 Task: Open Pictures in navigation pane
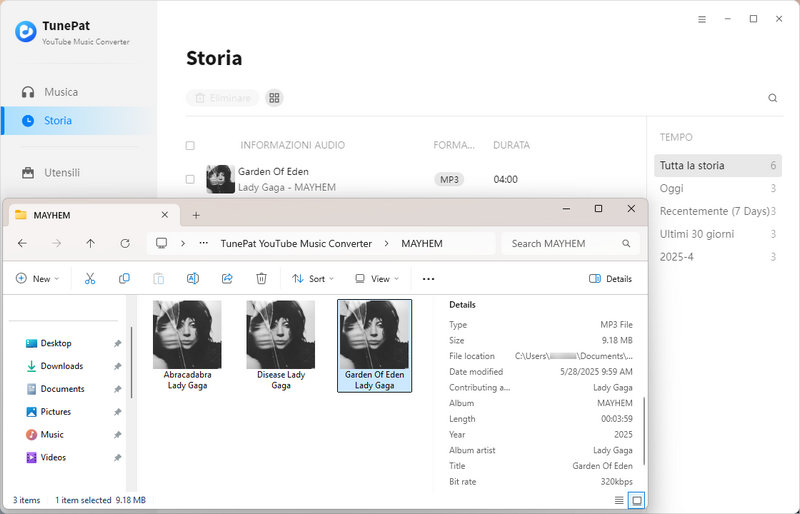48,411
